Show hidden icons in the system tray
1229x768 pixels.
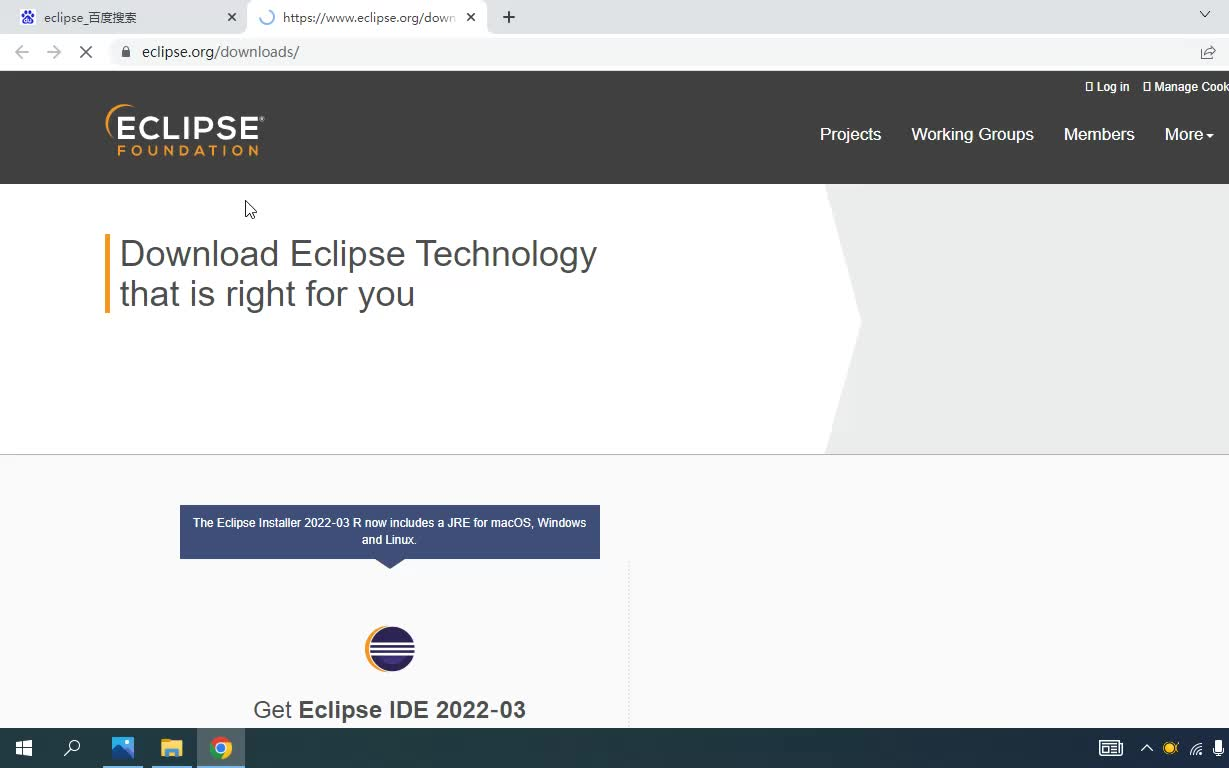pos(1147,747)
